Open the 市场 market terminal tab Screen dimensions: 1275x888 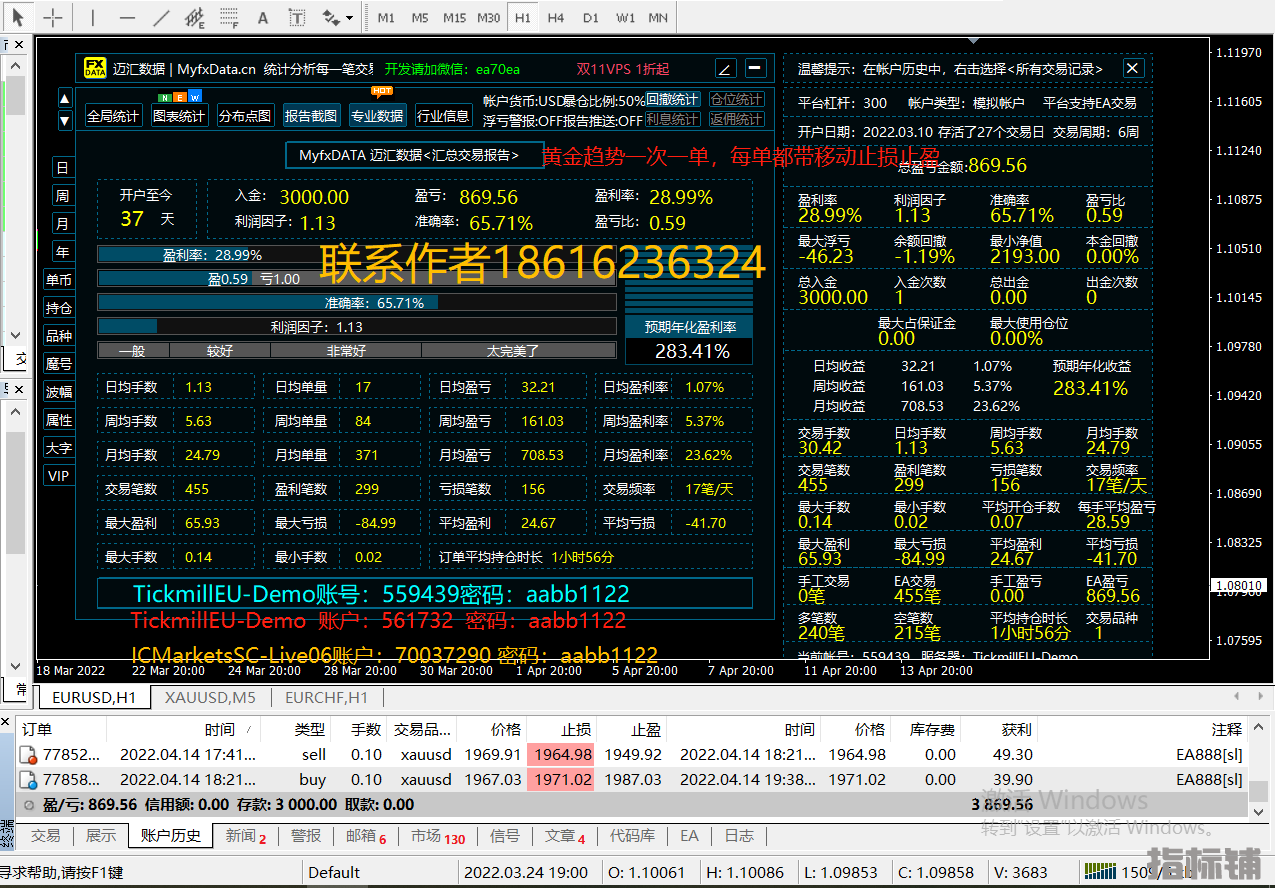pos(438,836)
